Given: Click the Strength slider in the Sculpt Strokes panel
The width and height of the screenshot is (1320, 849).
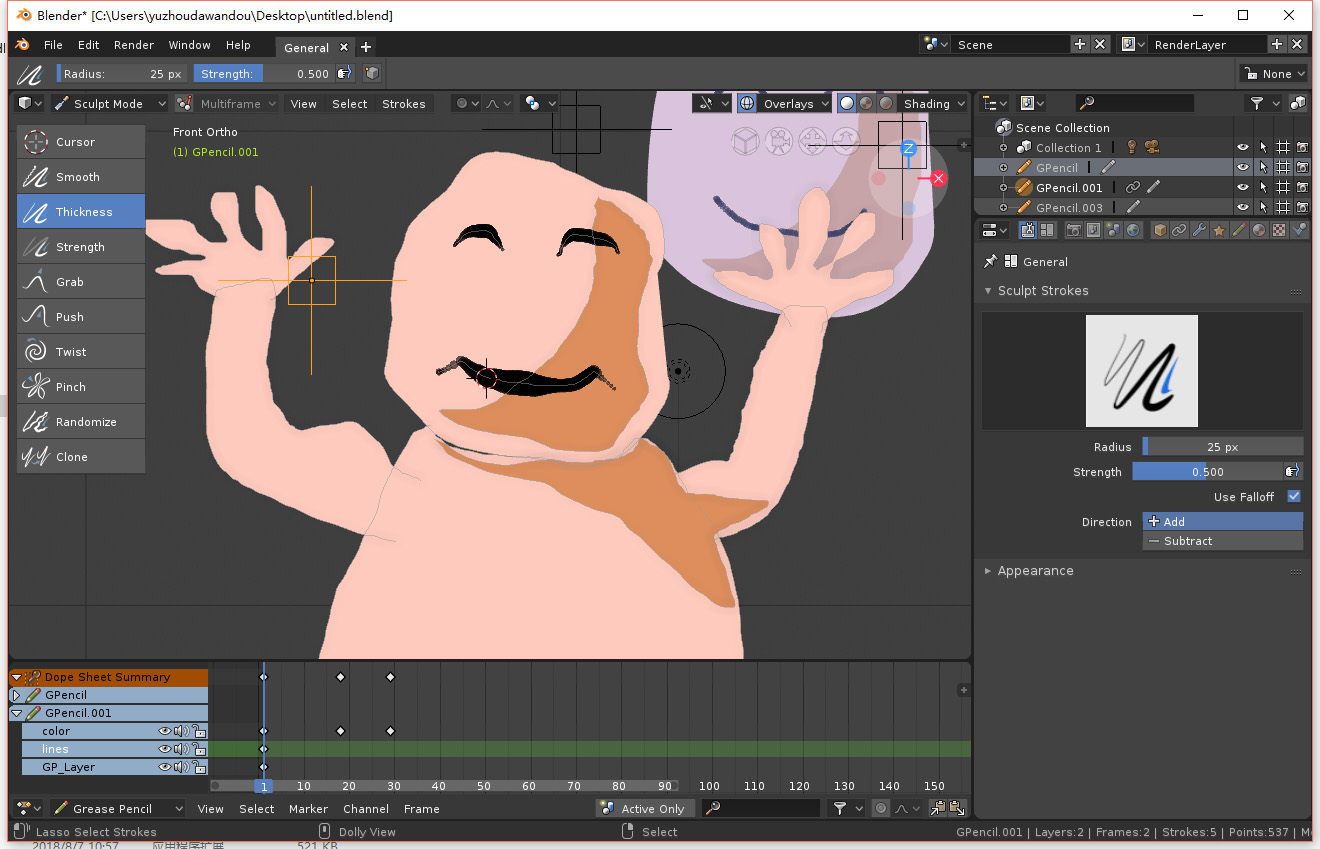Looking at the screenshot, I should coord(1207,472).
